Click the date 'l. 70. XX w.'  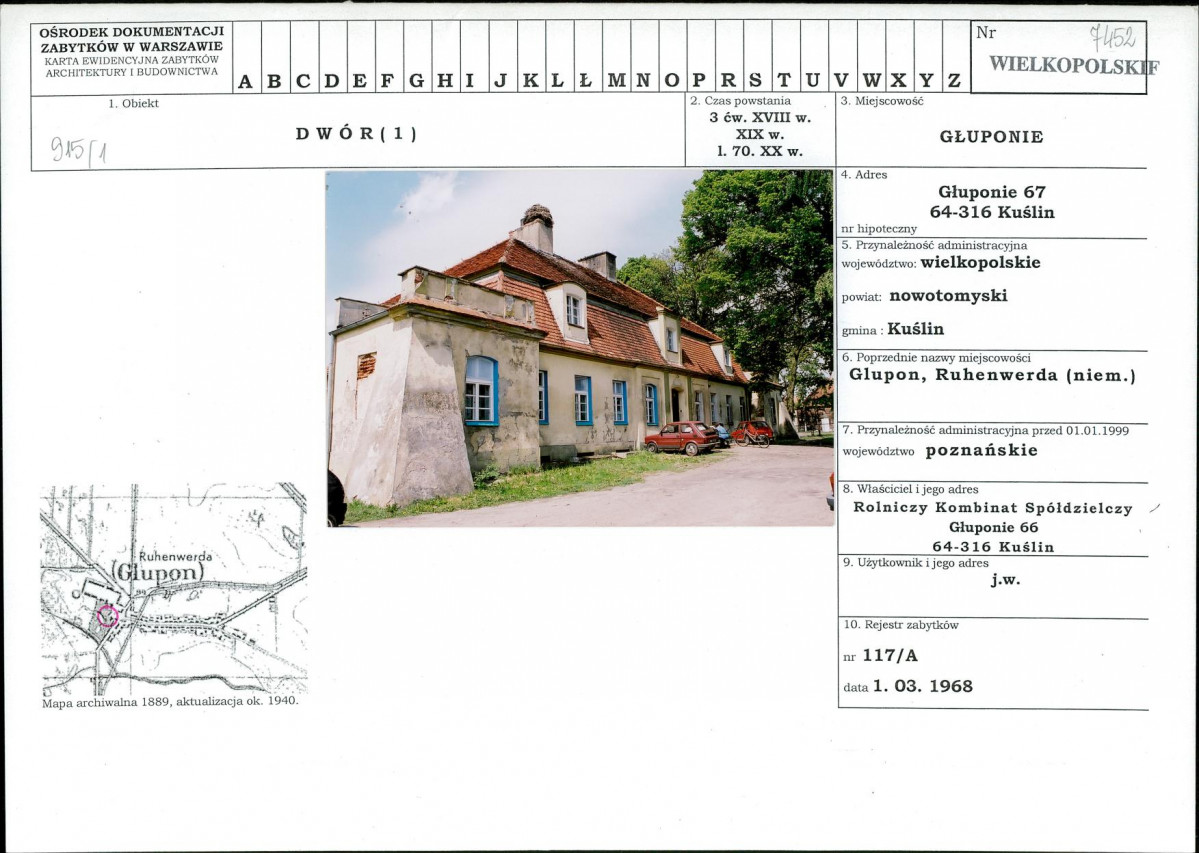760,151
